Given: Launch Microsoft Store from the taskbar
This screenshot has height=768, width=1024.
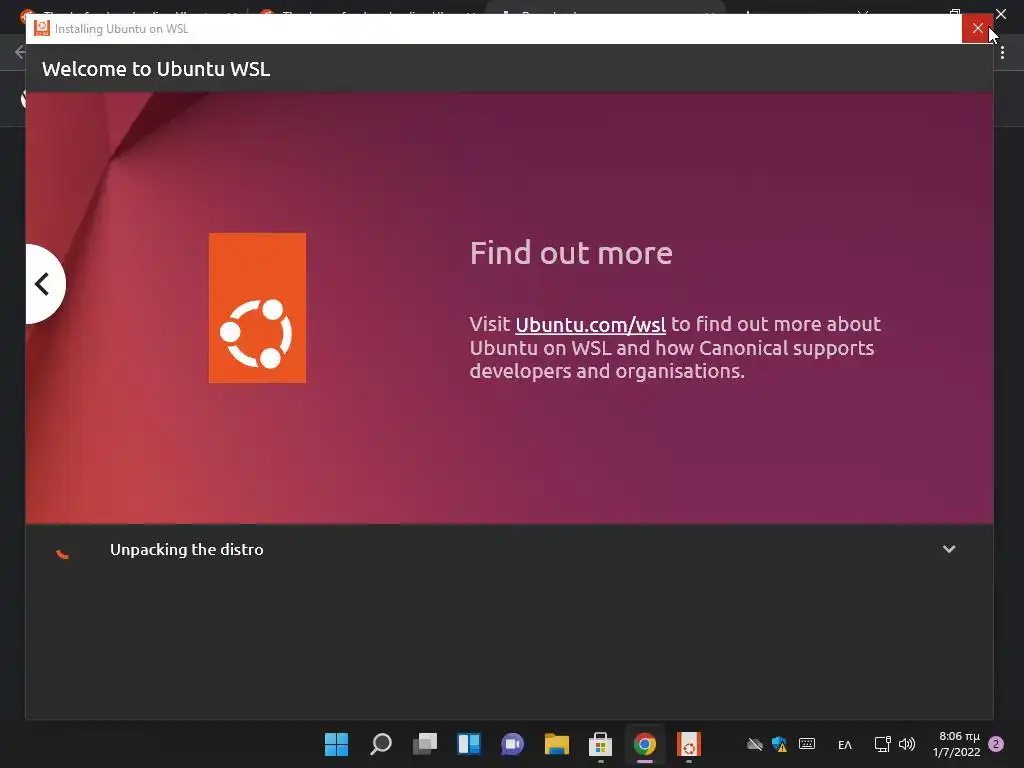Looking at the screenshot, I should [600, 744].
